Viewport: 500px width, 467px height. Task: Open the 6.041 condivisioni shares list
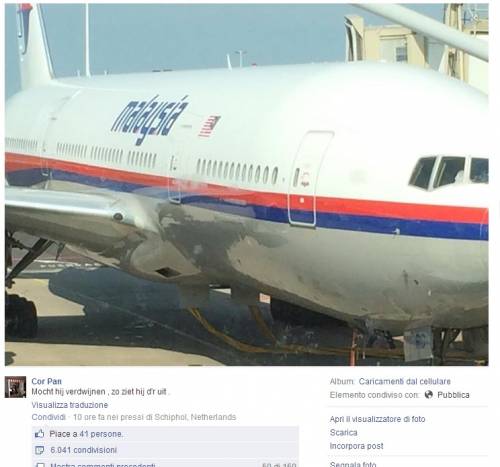point(83,450)
